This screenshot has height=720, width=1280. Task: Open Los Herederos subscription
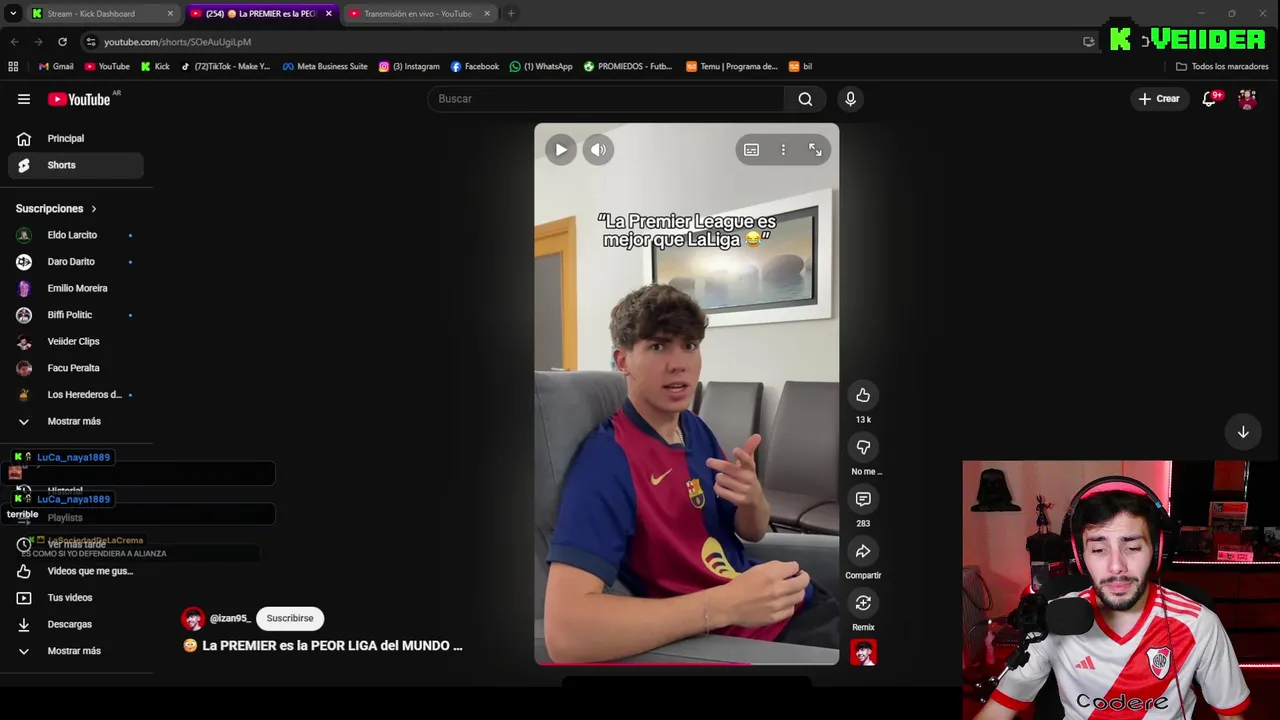(x=76, y=394)
